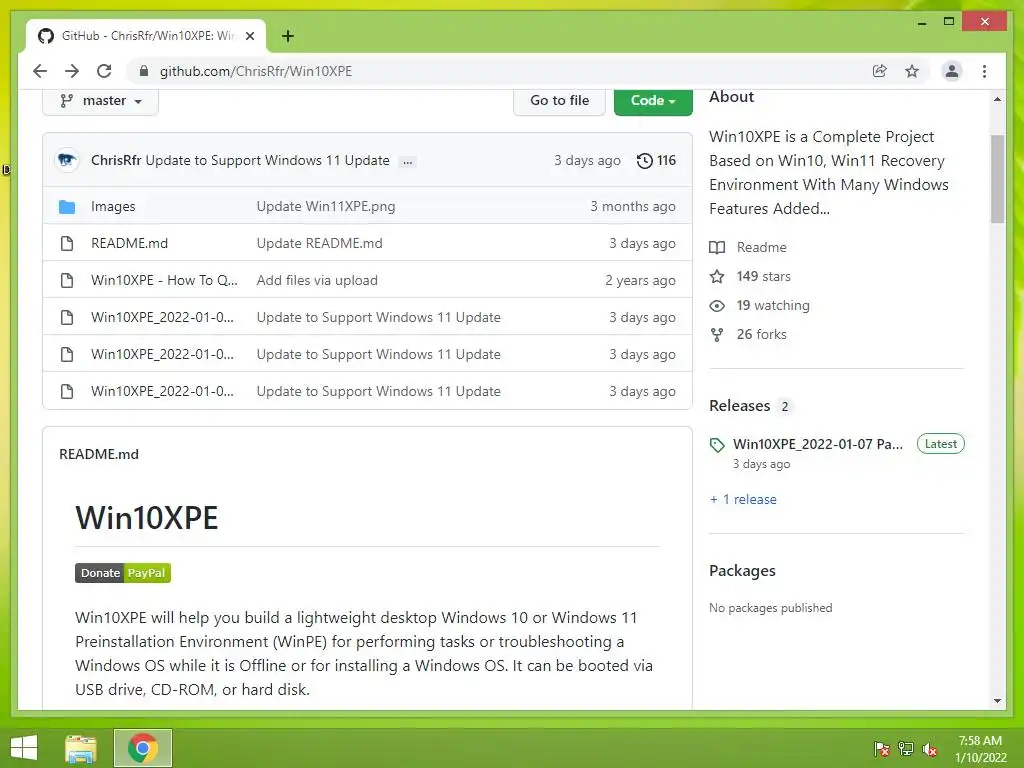Click the Chrome taskbar icon
Image resolution: width=1024 pixels, height=768 pixels.
142,748
